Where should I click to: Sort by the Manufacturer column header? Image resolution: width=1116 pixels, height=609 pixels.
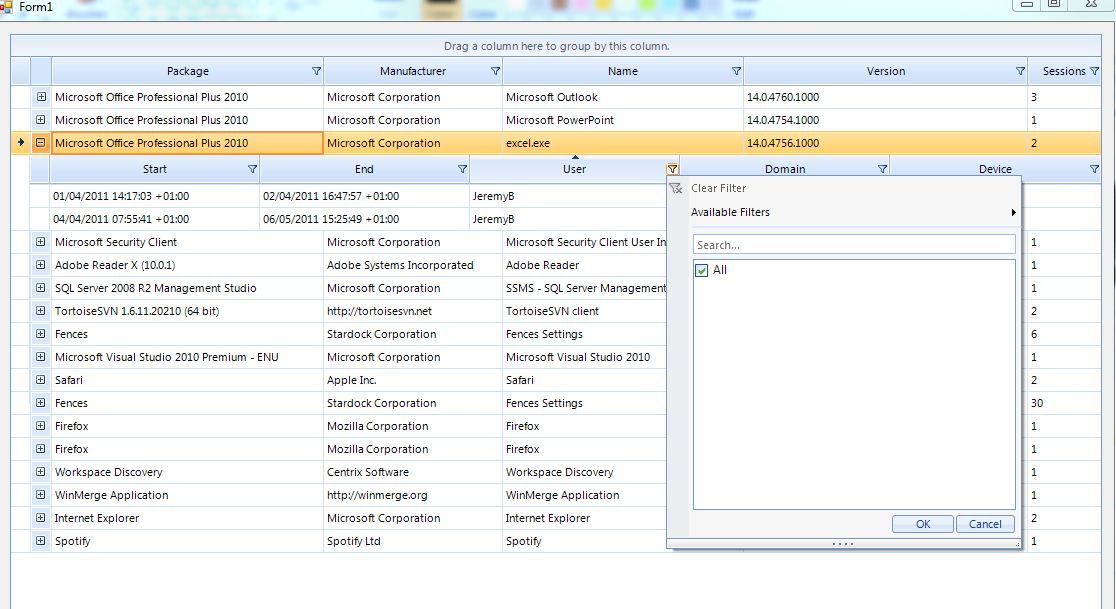click(x=413, y=71)
